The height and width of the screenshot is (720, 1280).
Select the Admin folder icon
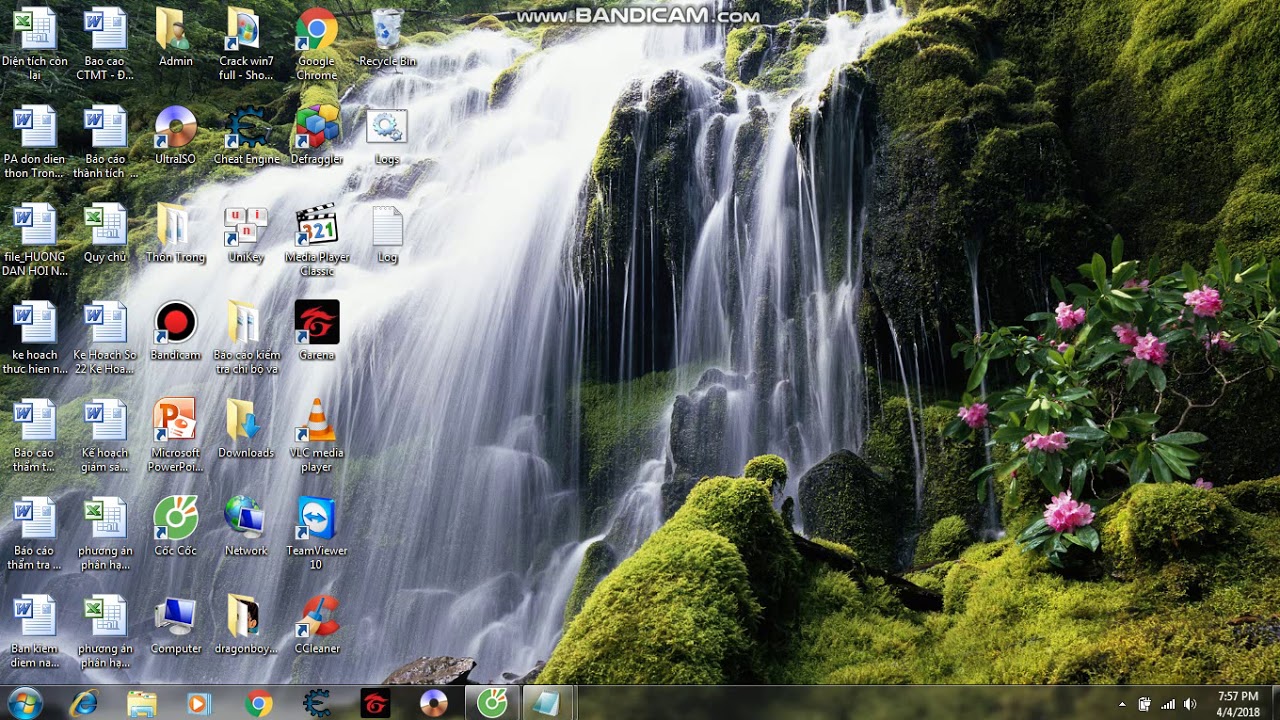click(x=176, y=38)
